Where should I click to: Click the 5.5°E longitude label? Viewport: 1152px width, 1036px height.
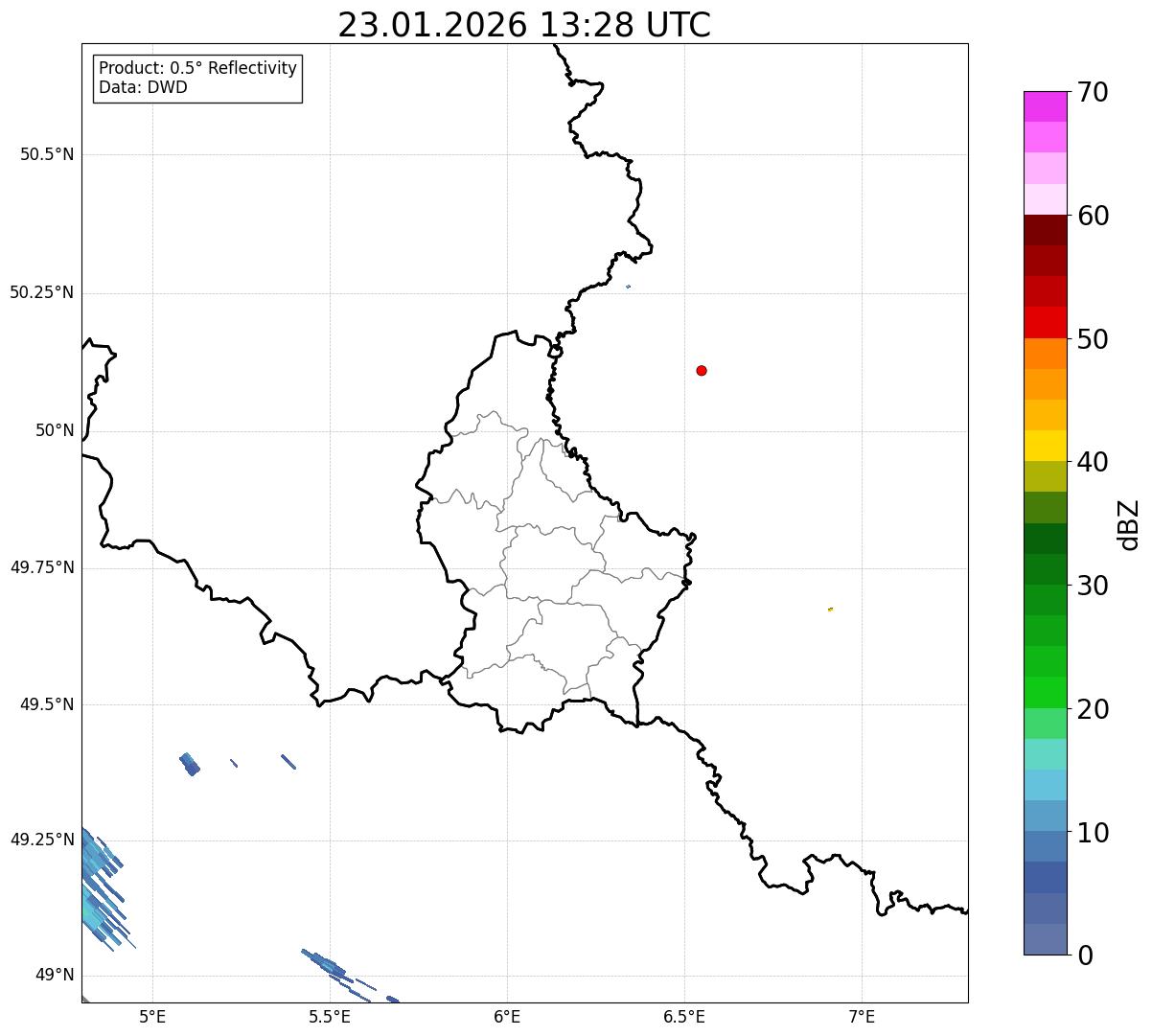330,1016
